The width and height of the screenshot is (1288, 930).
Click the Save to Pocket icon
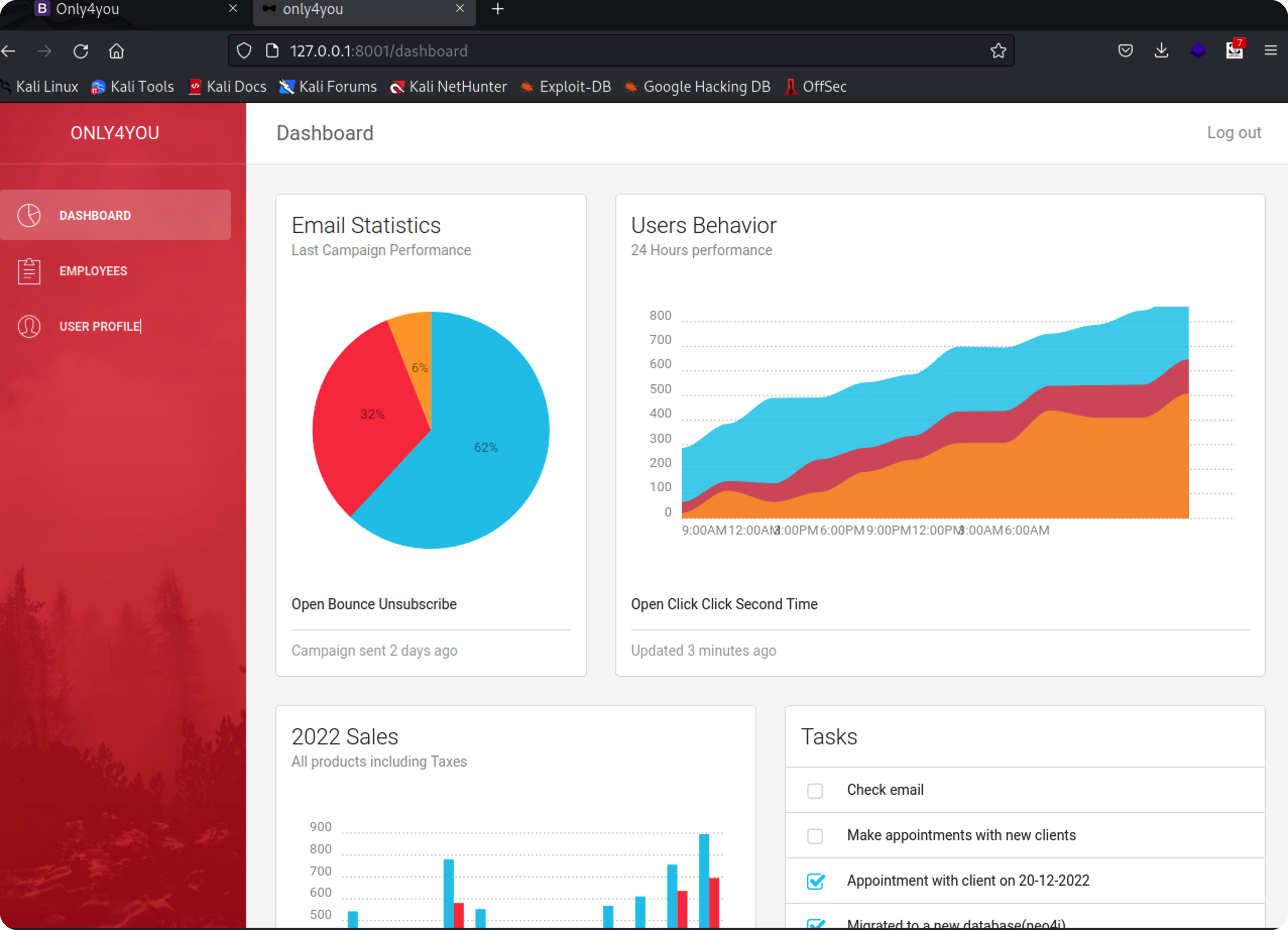(1125, 51)
